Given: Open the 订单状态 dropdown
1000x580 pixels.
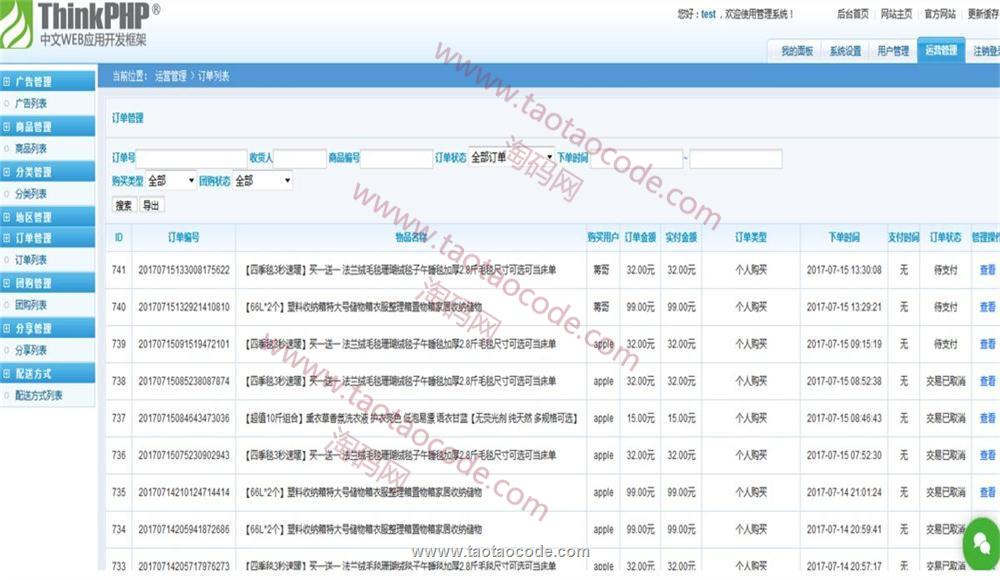Looking at the screenshot, I should point(511,158).
